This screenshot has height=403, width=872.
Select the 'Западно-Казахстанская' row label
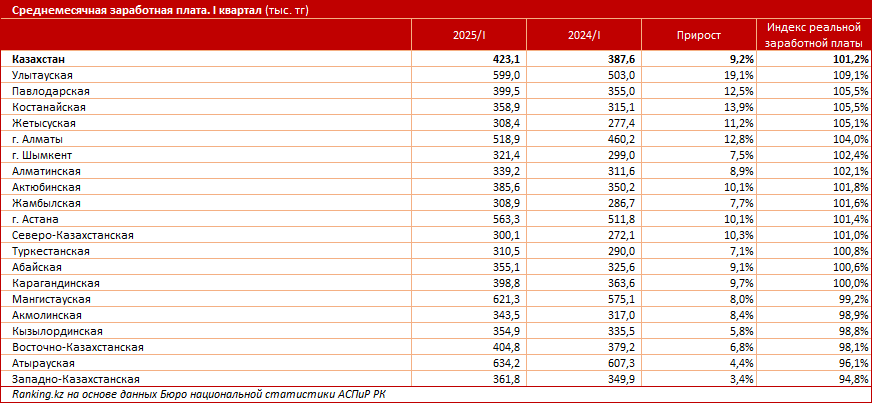pyautogui.click(x=75, y=379)
